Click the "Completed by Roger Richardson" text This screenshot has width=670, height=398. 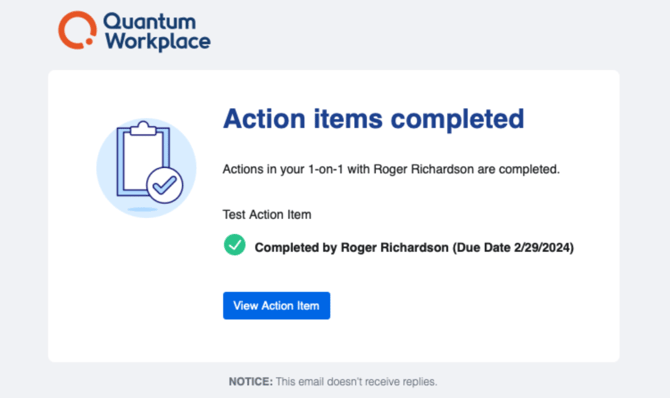(x=352, y=248)
